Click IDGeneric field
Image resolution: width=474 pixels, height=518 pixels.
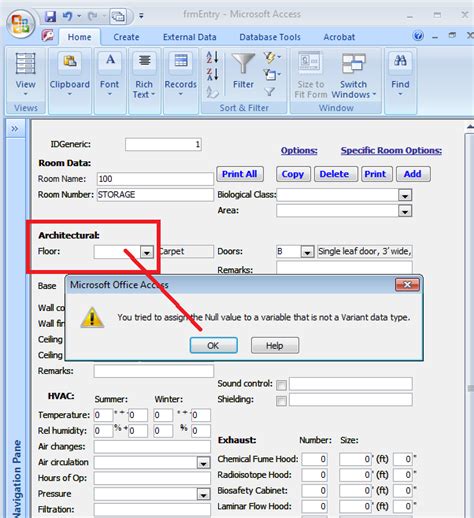click(x=163, y=144)
